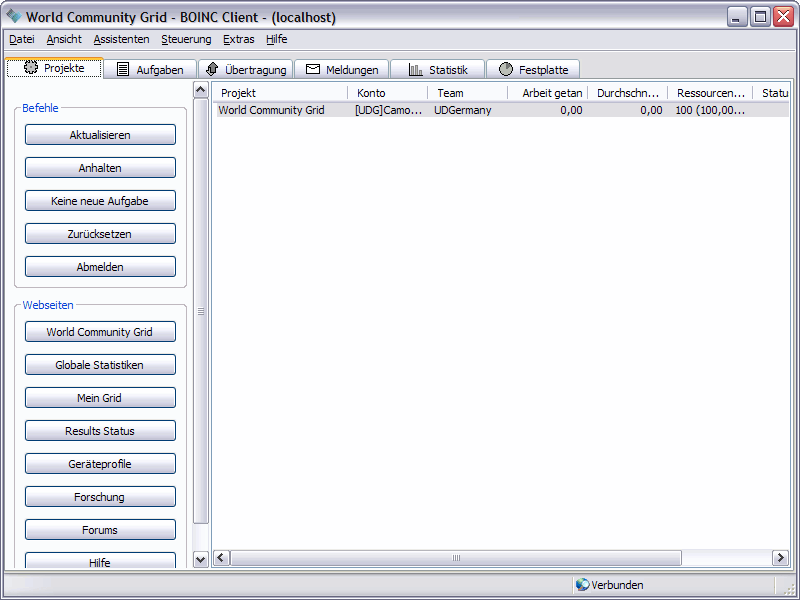
Task: Click the project list scroll right arrow
Action: 780,558
